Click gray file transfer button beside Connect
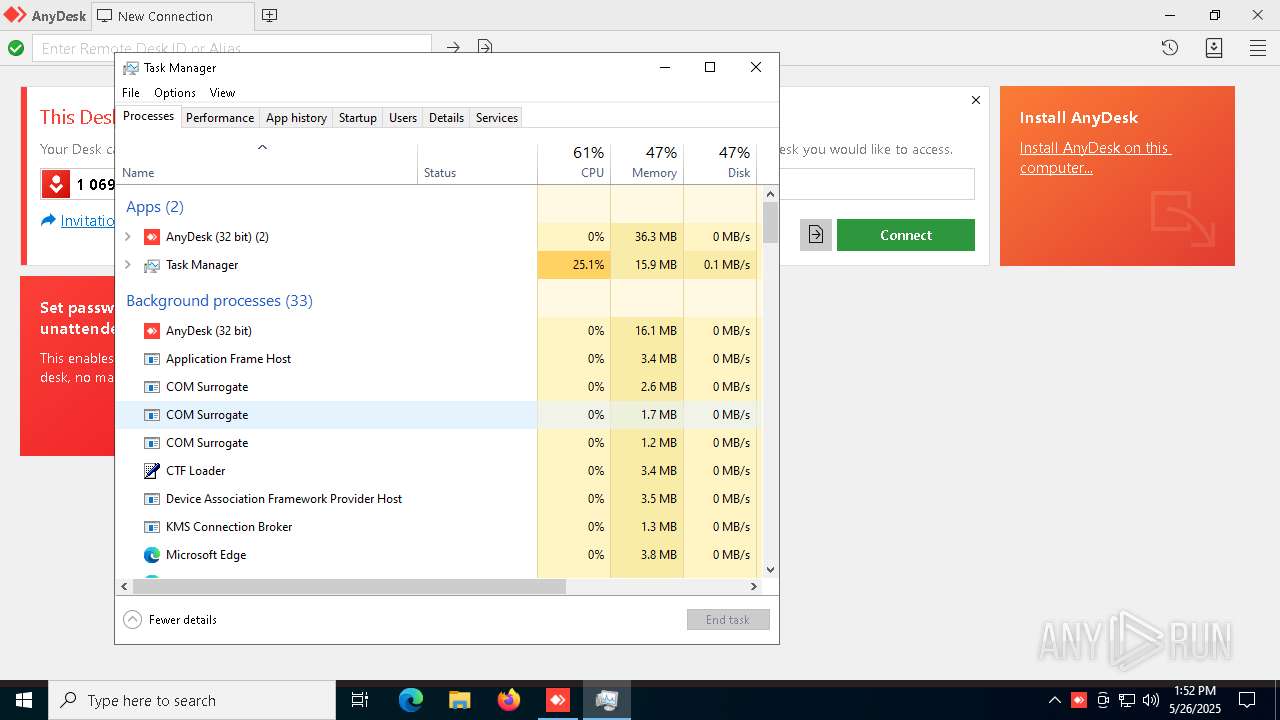 (816, 235)
